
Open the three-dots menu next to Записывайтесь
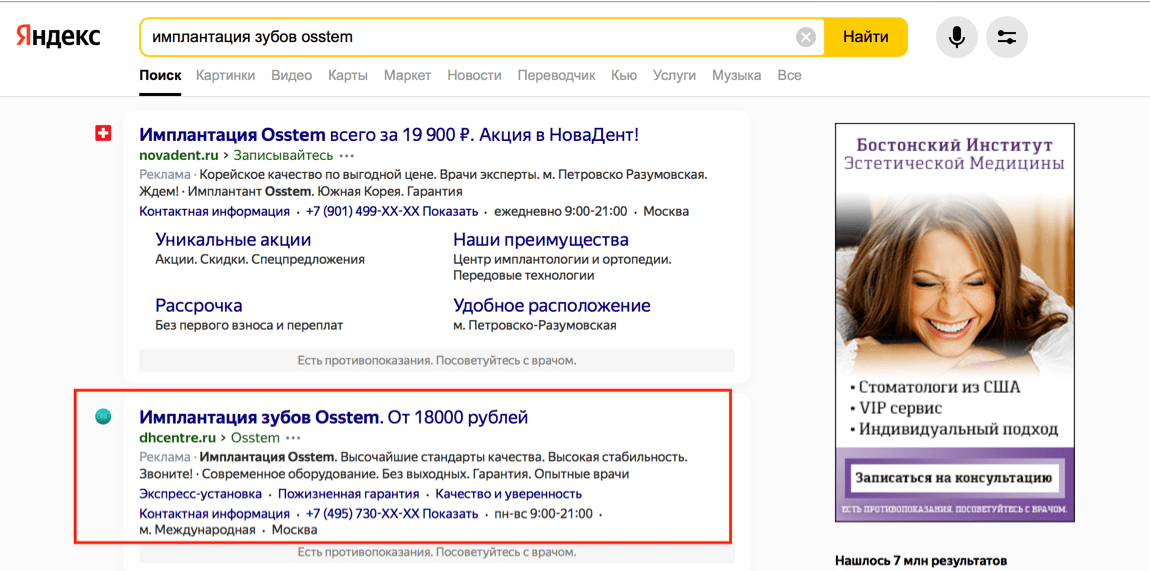347,155
